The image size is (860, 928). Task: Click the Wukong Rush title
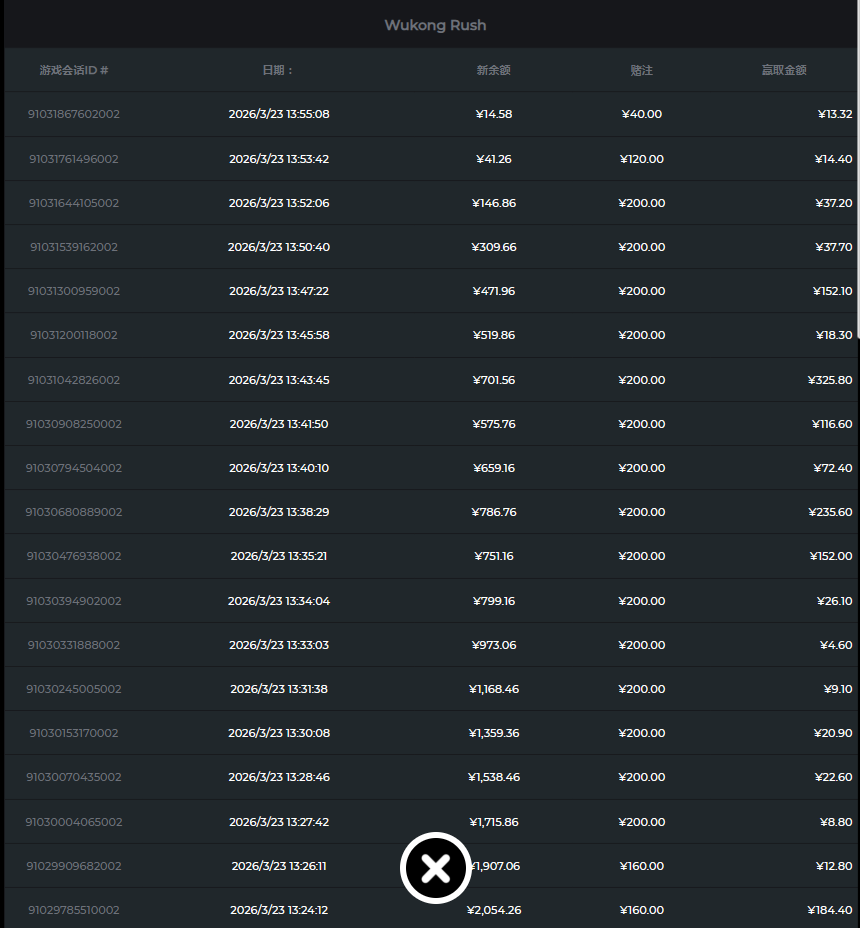click(x=435, y=25)
